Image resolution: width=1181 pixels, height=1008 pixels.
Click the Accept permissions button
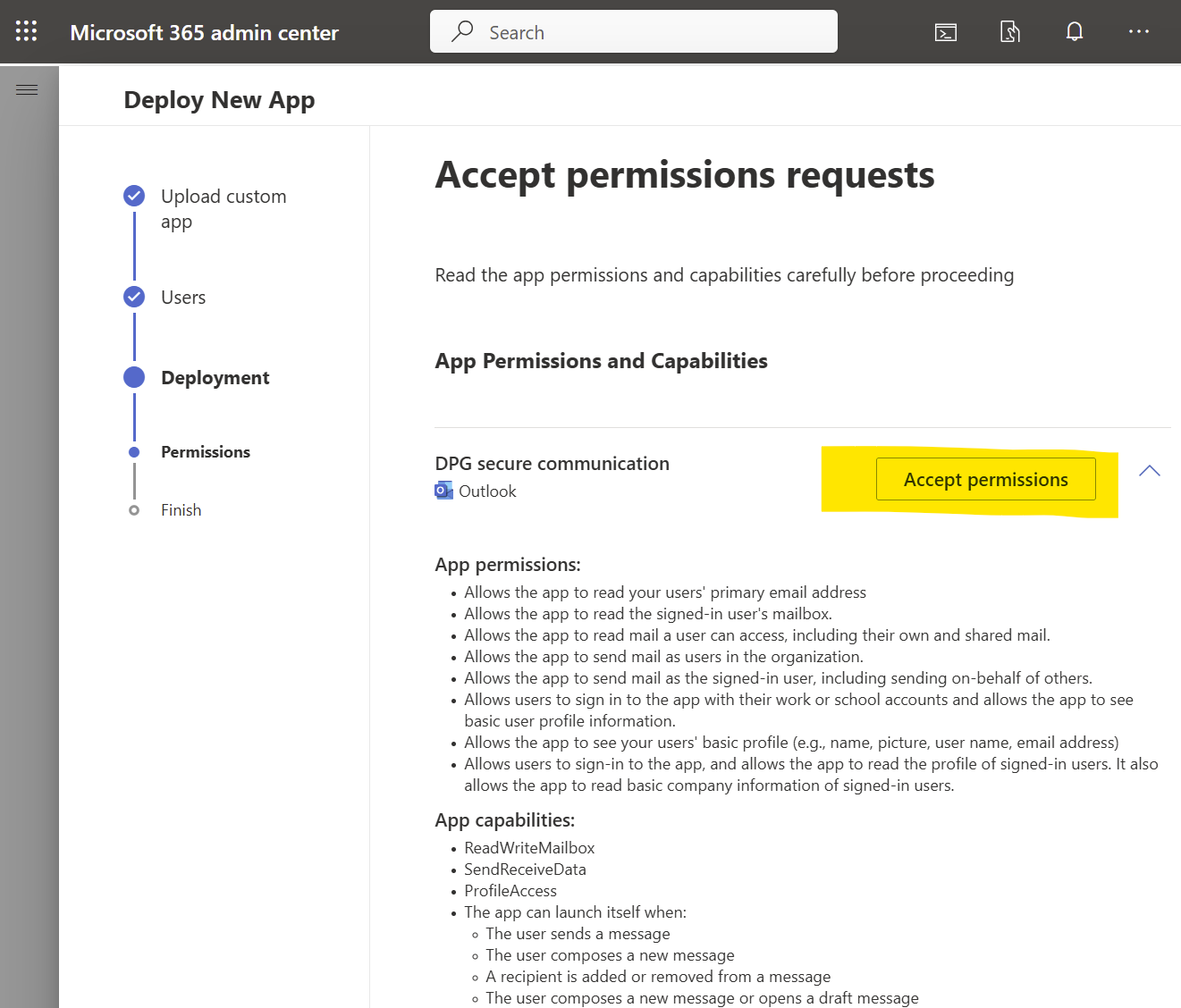pos(985,479)
